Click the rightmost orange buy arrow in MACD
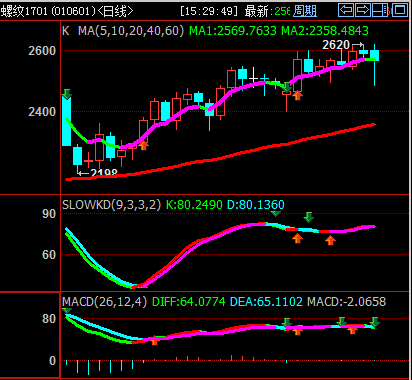Screen dimensions: 412x380 click(352, 330)
